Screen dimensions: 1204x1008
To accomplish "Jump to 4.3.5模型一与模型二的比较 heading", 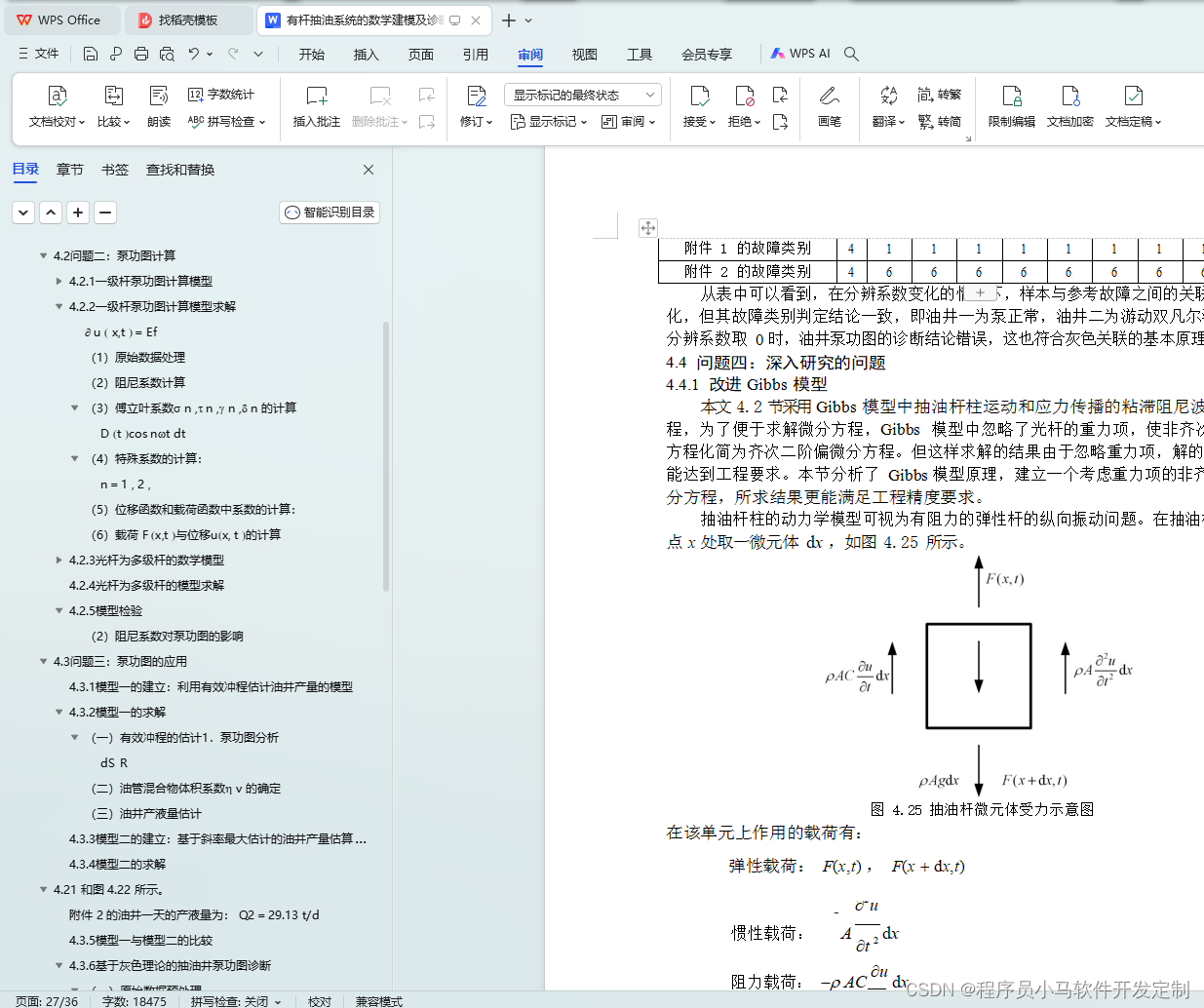I will coord(140,941).
